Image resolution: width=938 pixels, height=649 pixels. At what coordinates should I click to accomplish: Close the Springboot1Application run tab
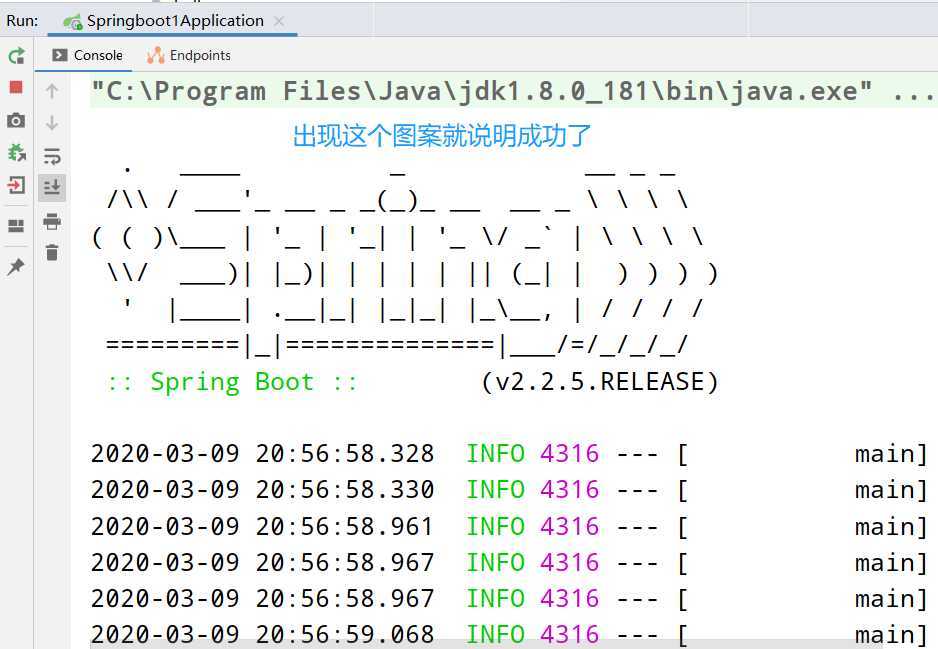[x=279, y=21]
